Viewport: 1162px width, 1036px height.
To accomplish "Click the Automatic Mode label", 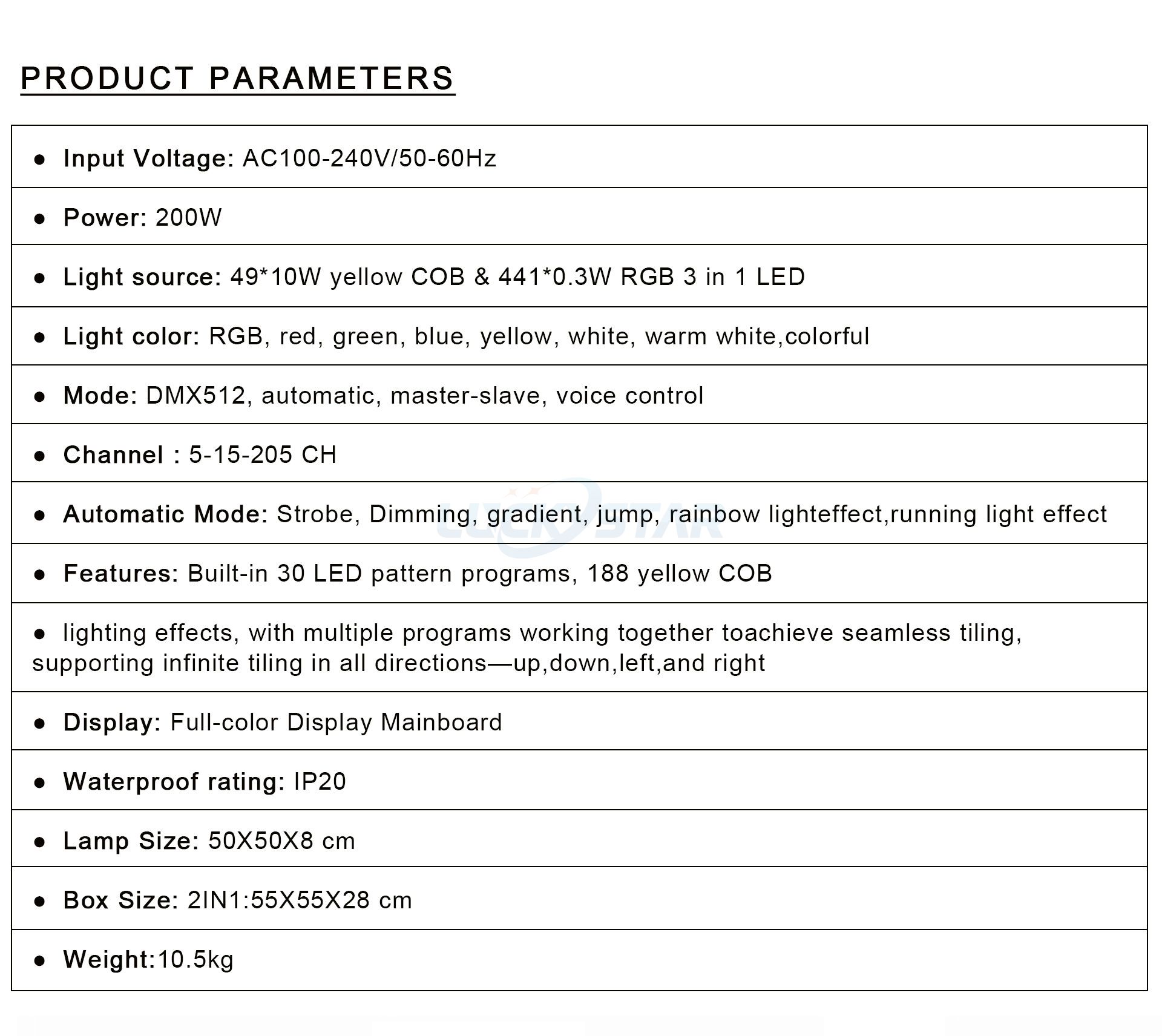I will tap(165, 514).
